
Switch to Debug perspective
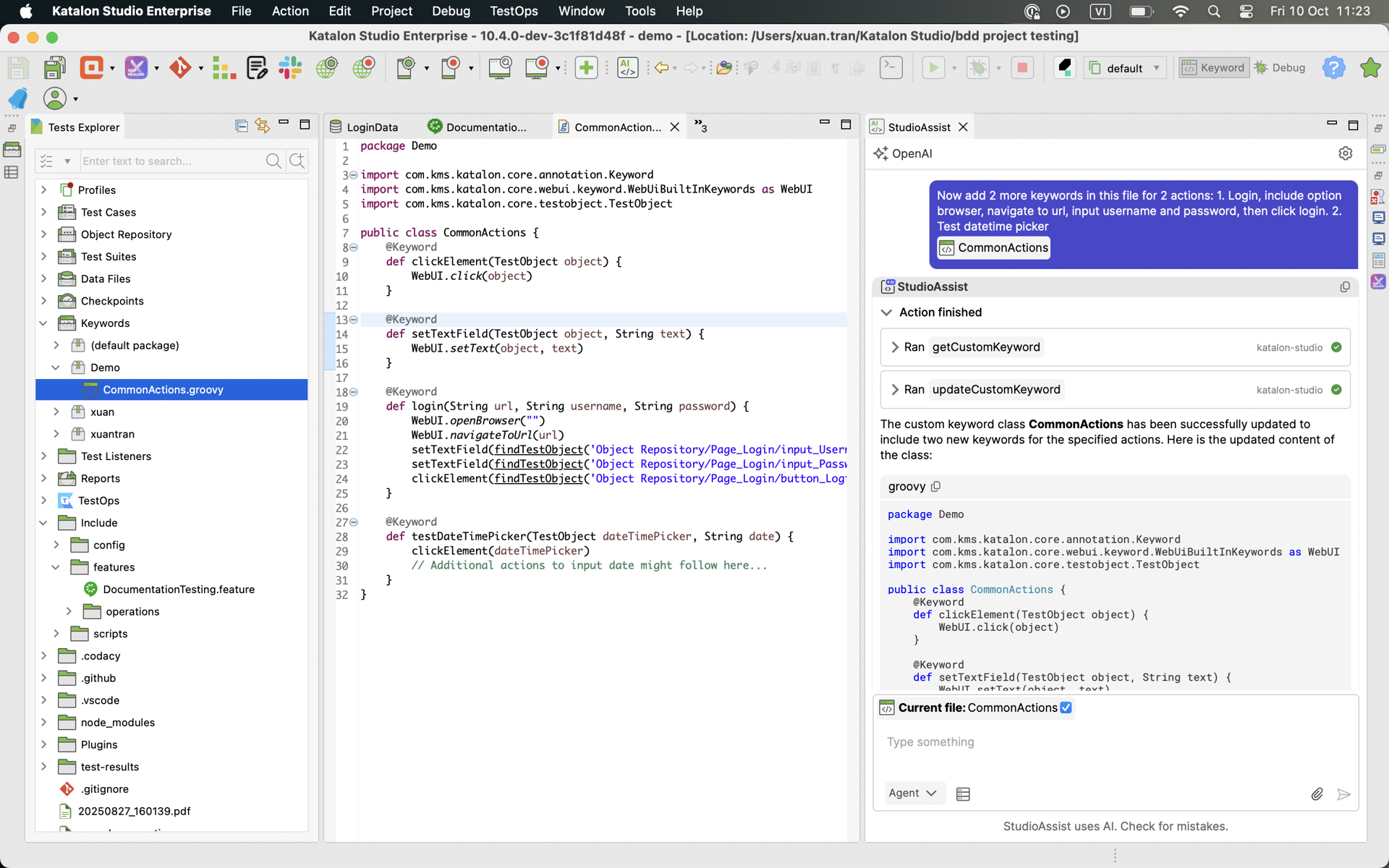pyautogui.click(x=1280, y=68)
